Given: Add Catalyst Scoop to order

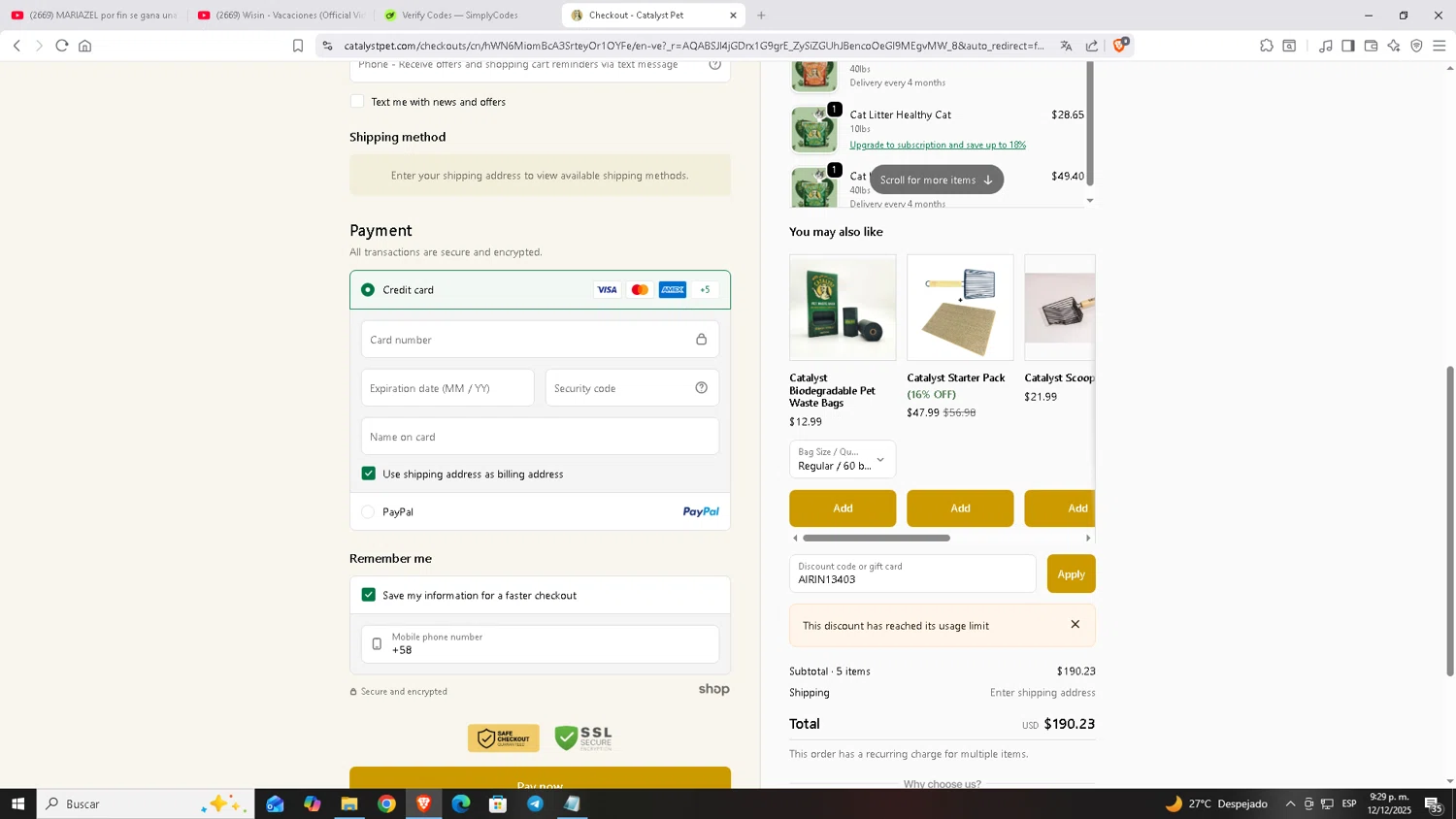Looking at the screenshot, I should click(x=1060, y=508).
